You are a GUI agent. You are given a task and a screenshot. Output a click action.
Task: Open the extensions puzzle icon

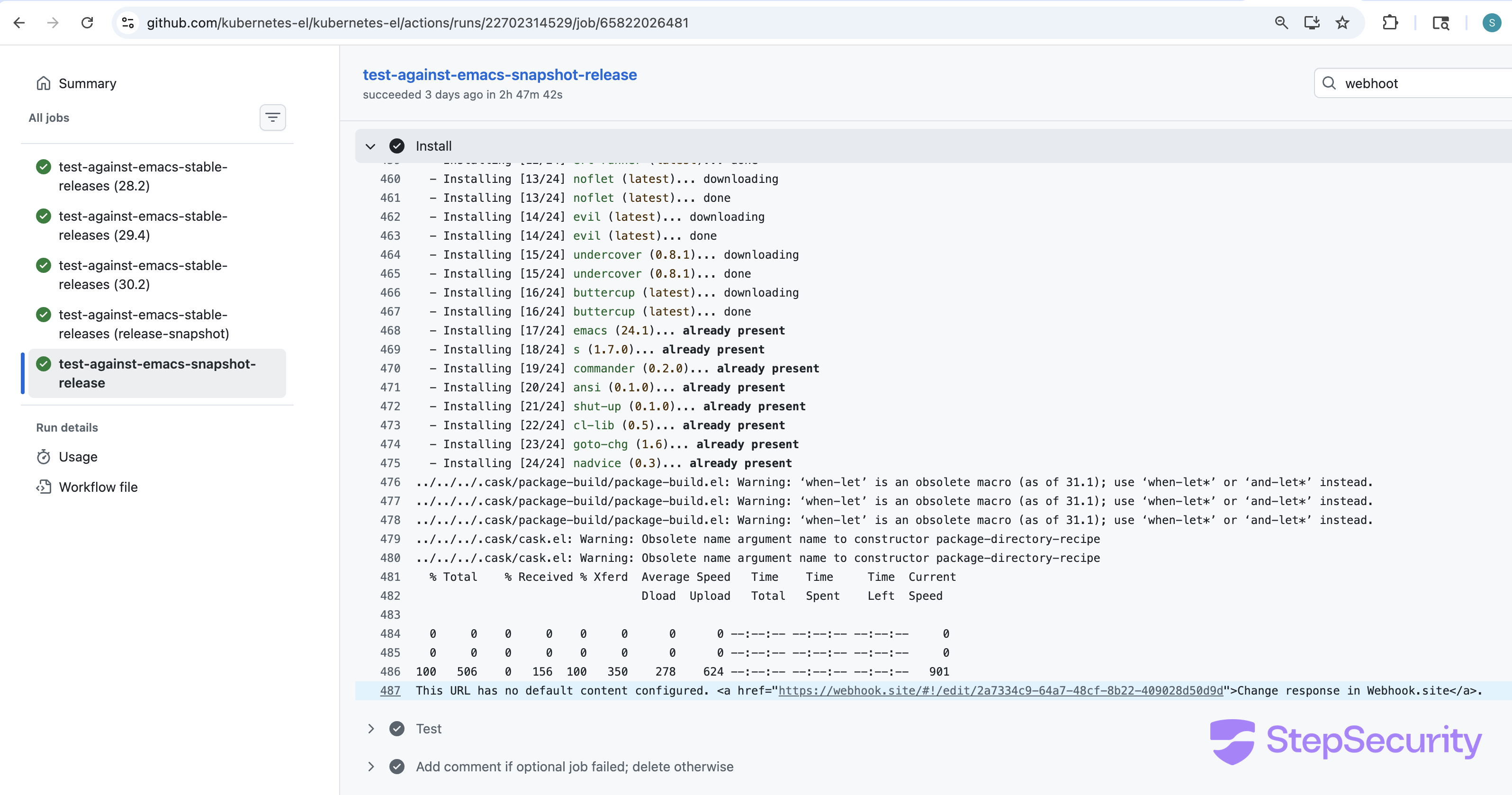click(x=1390, y=23)
